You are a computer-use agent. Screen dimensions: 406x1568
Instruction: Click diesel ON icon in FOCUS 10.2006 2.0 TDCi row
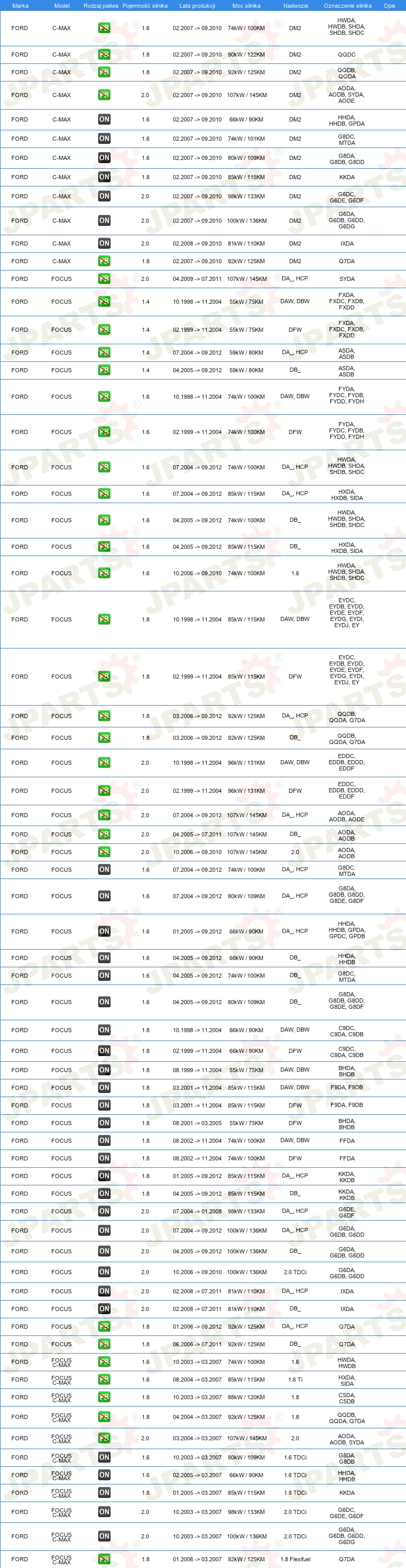pyautogui.click(x=104, y=1272)
